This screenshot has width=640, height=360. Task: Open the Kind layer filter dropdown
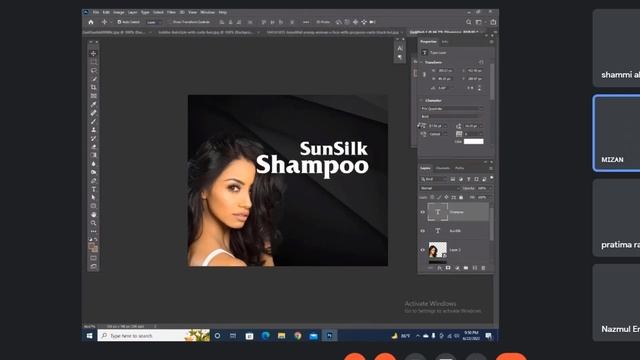(434, 179)
